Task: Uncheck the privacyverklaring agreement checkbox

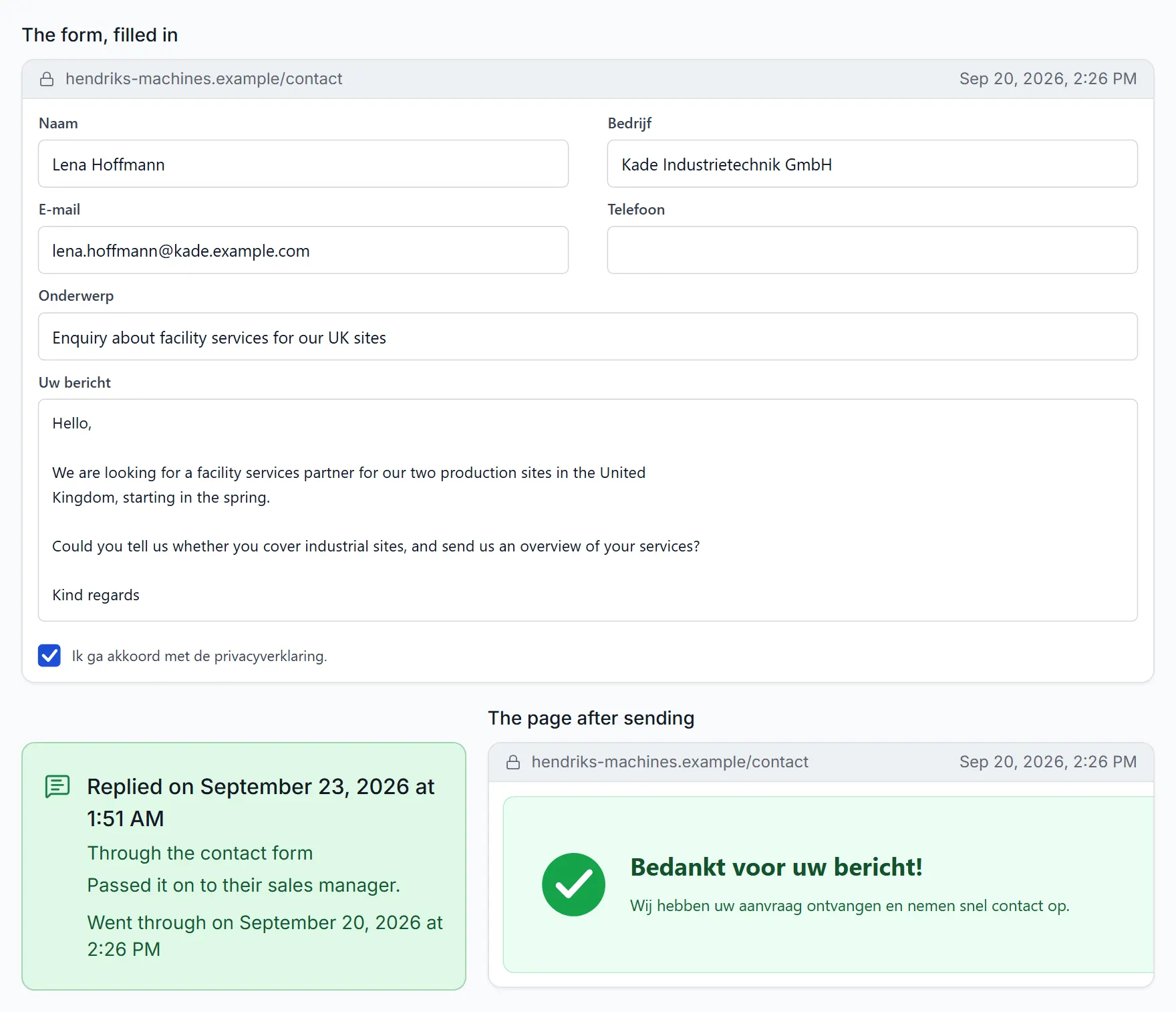Action: 49,656
